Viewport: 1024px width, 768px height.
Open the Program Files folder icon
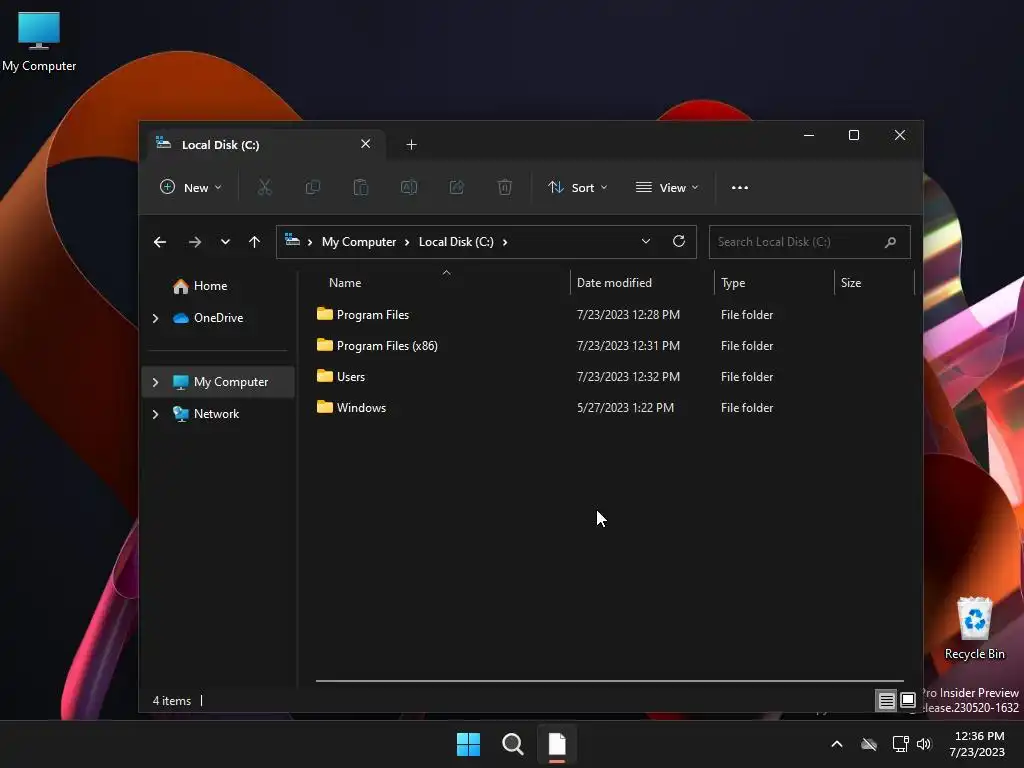[325, 314]
